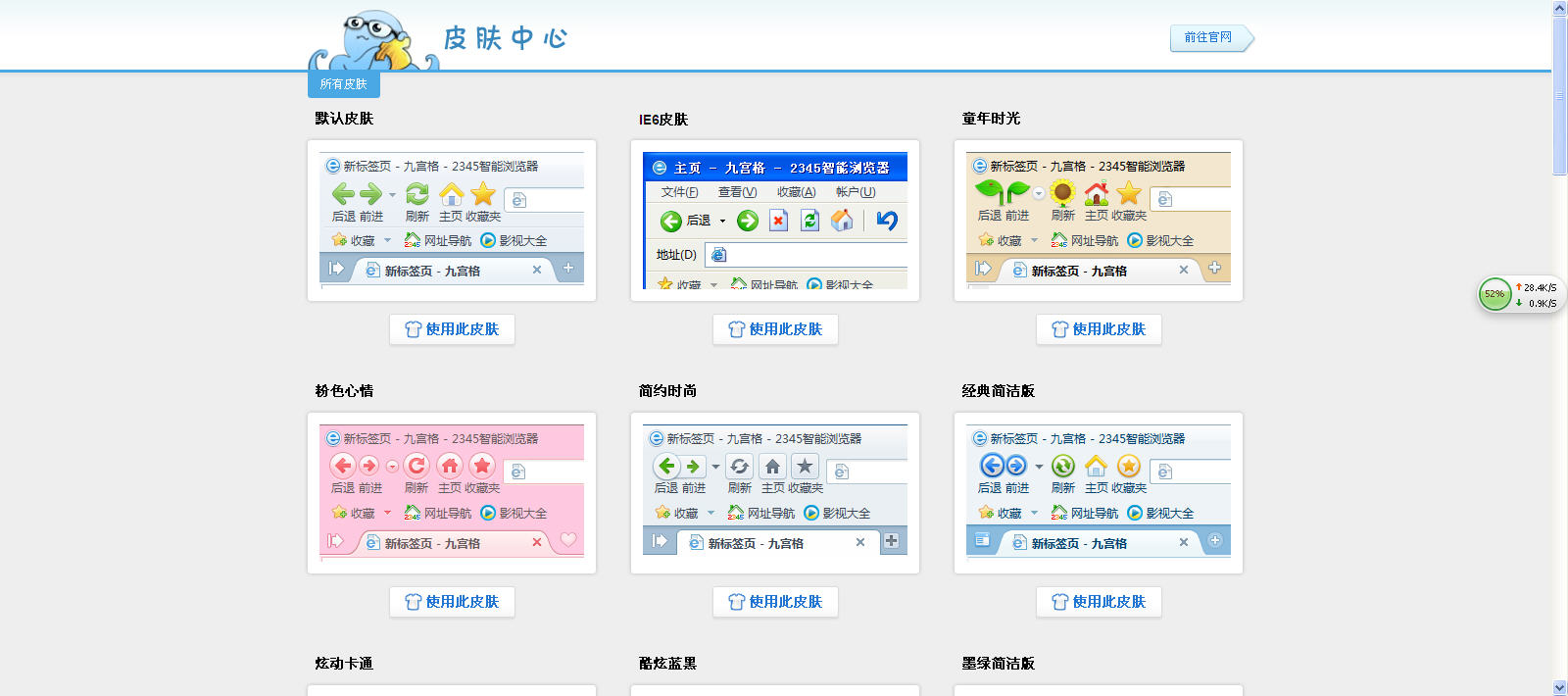Click the 收藏 dropdown arrow in 童年时光 preview

click(1034, 240)
